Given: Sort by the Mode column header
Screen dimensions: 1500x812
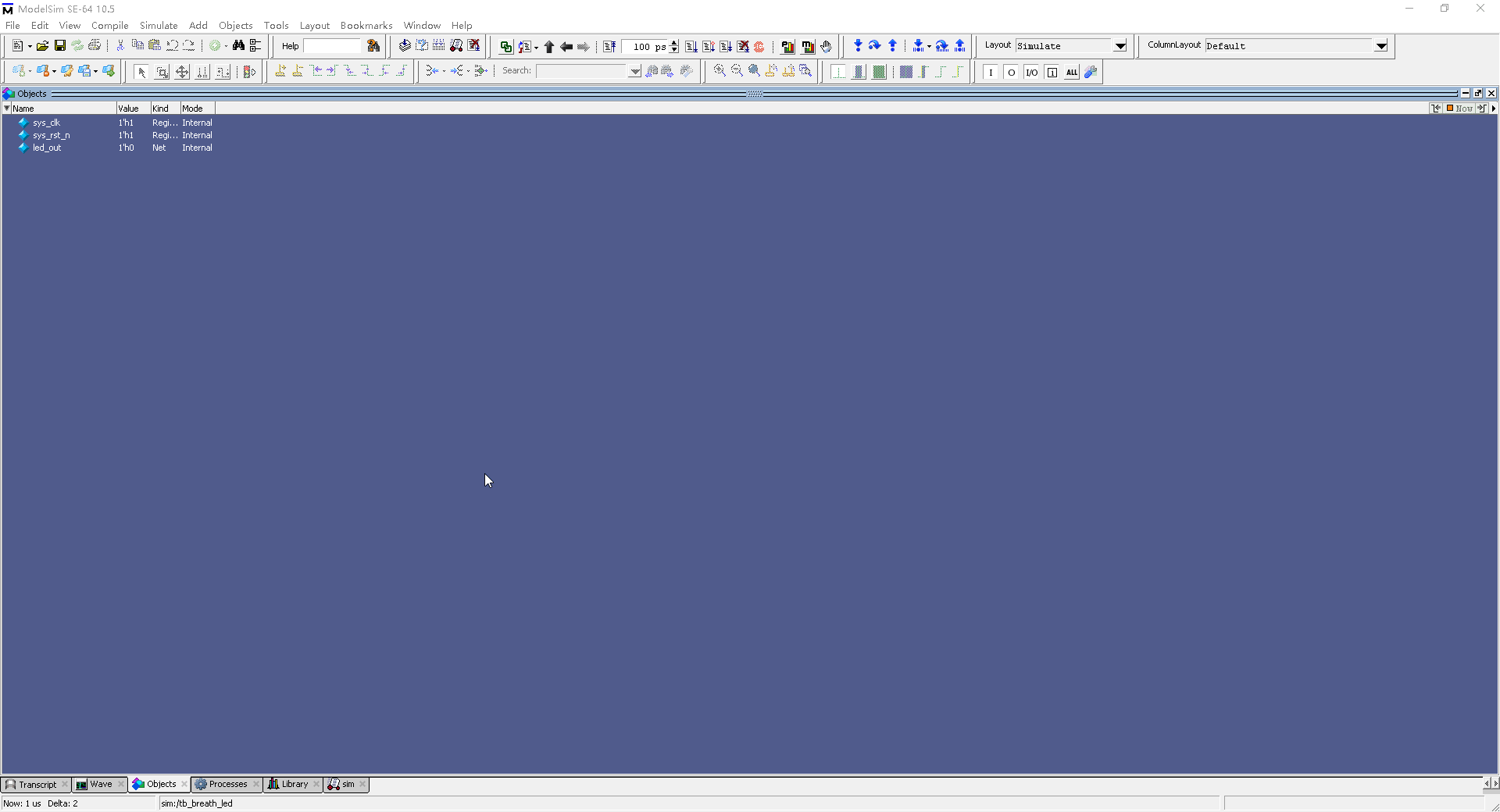Looking at the screenshot, I should (x=197, y=109).
